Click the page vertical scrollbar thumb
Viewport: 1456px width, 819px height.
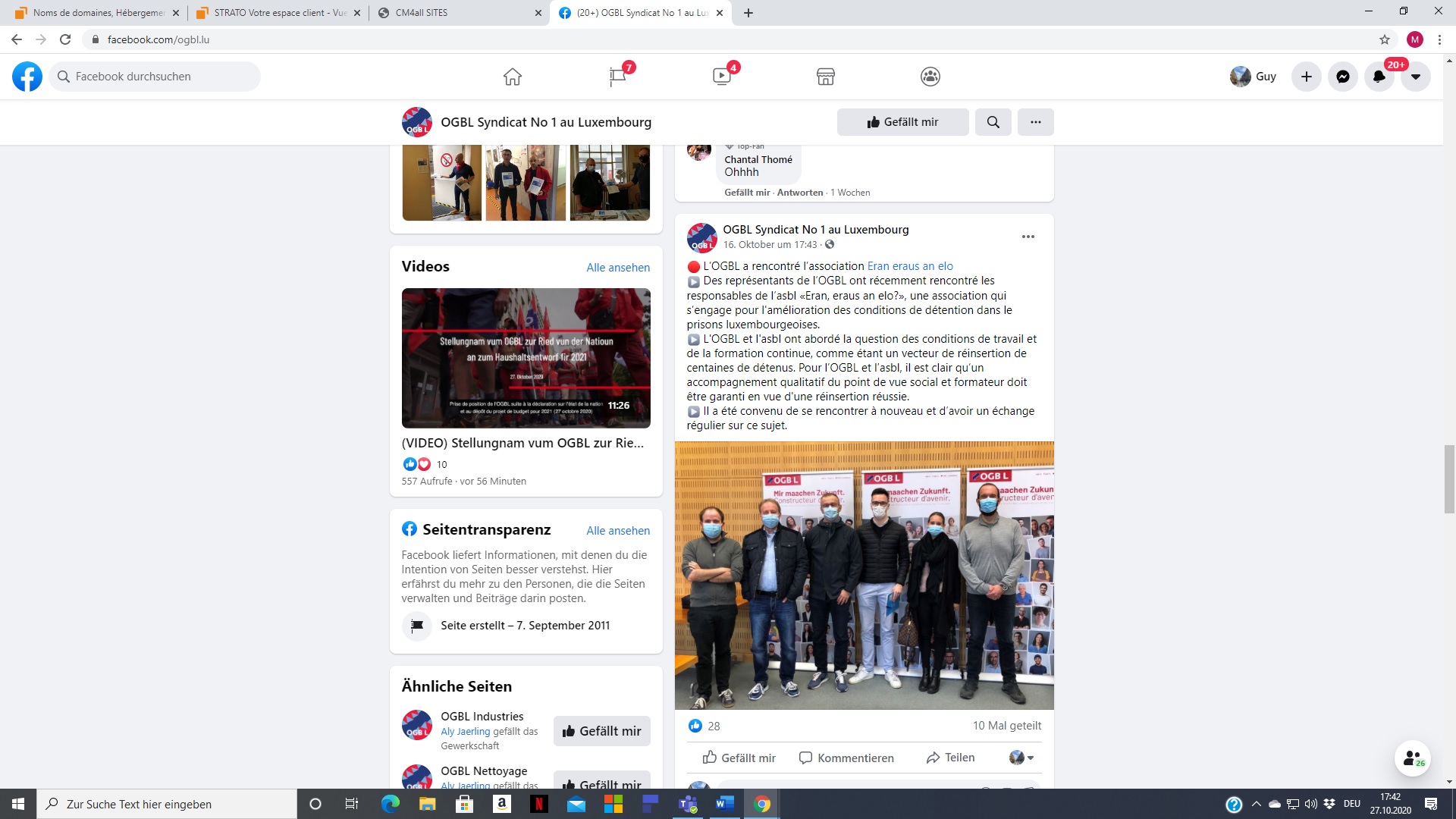coord(1449,480)
